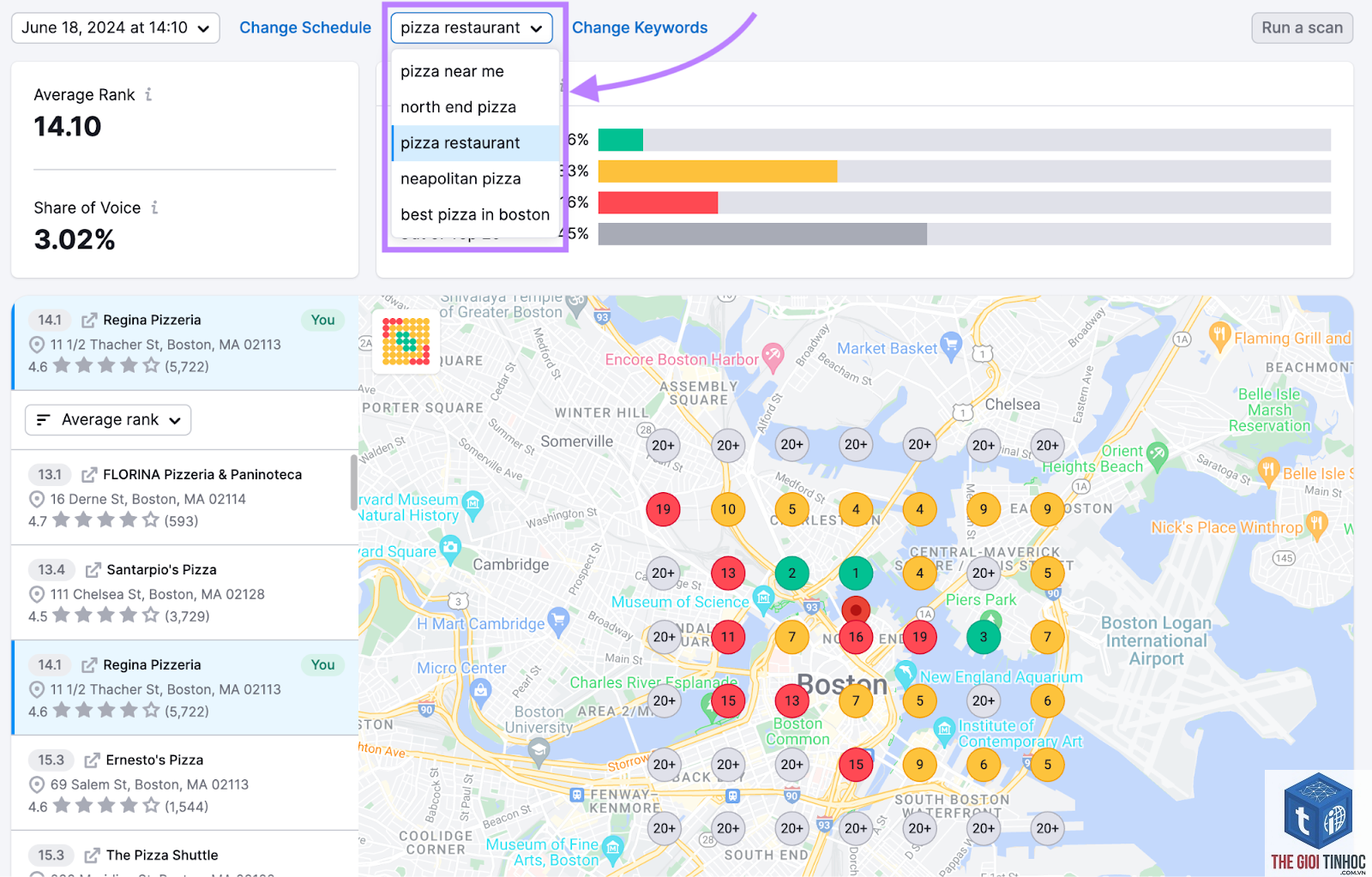Select Santarpio's Pizza listing name

click(x=161, y=569)
